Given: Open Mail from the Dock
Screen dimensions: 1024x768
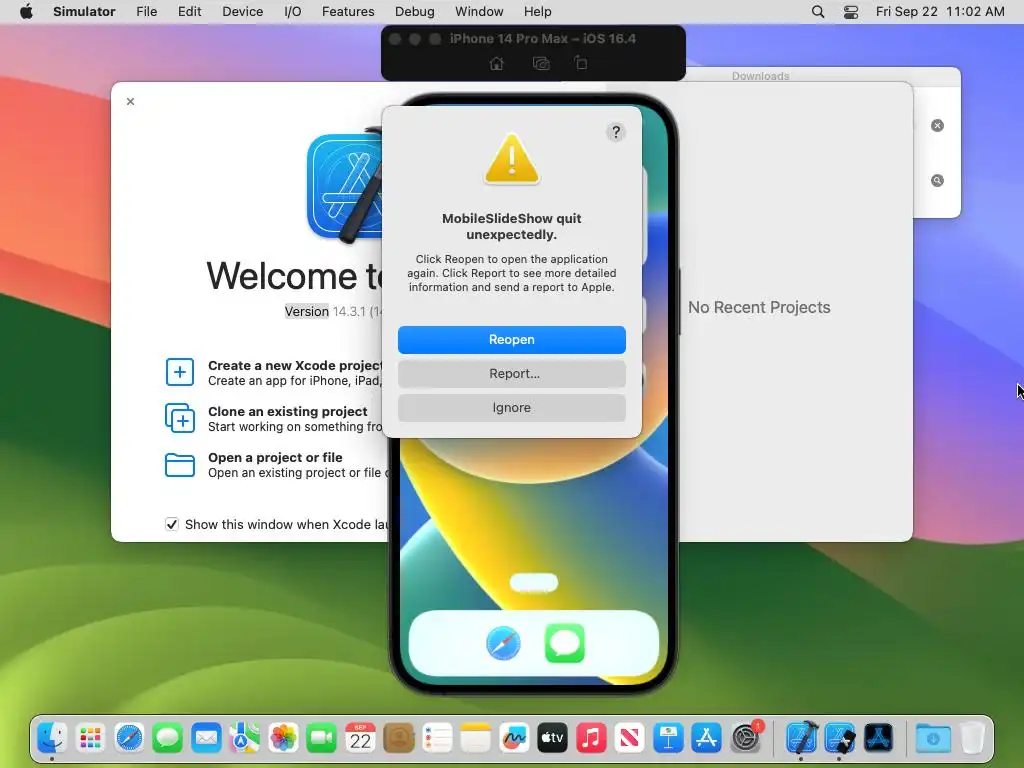Looking at the screenshot, I should click(x=206, y=738).
